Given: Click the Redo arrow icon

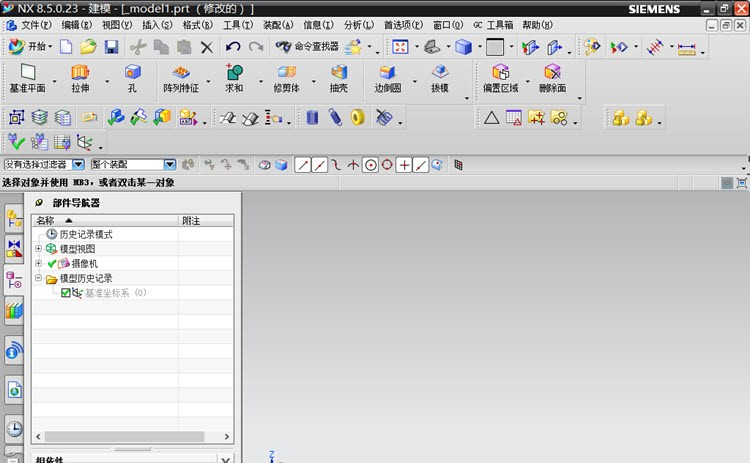Looking at the screenshot, I should pos(256,47).
